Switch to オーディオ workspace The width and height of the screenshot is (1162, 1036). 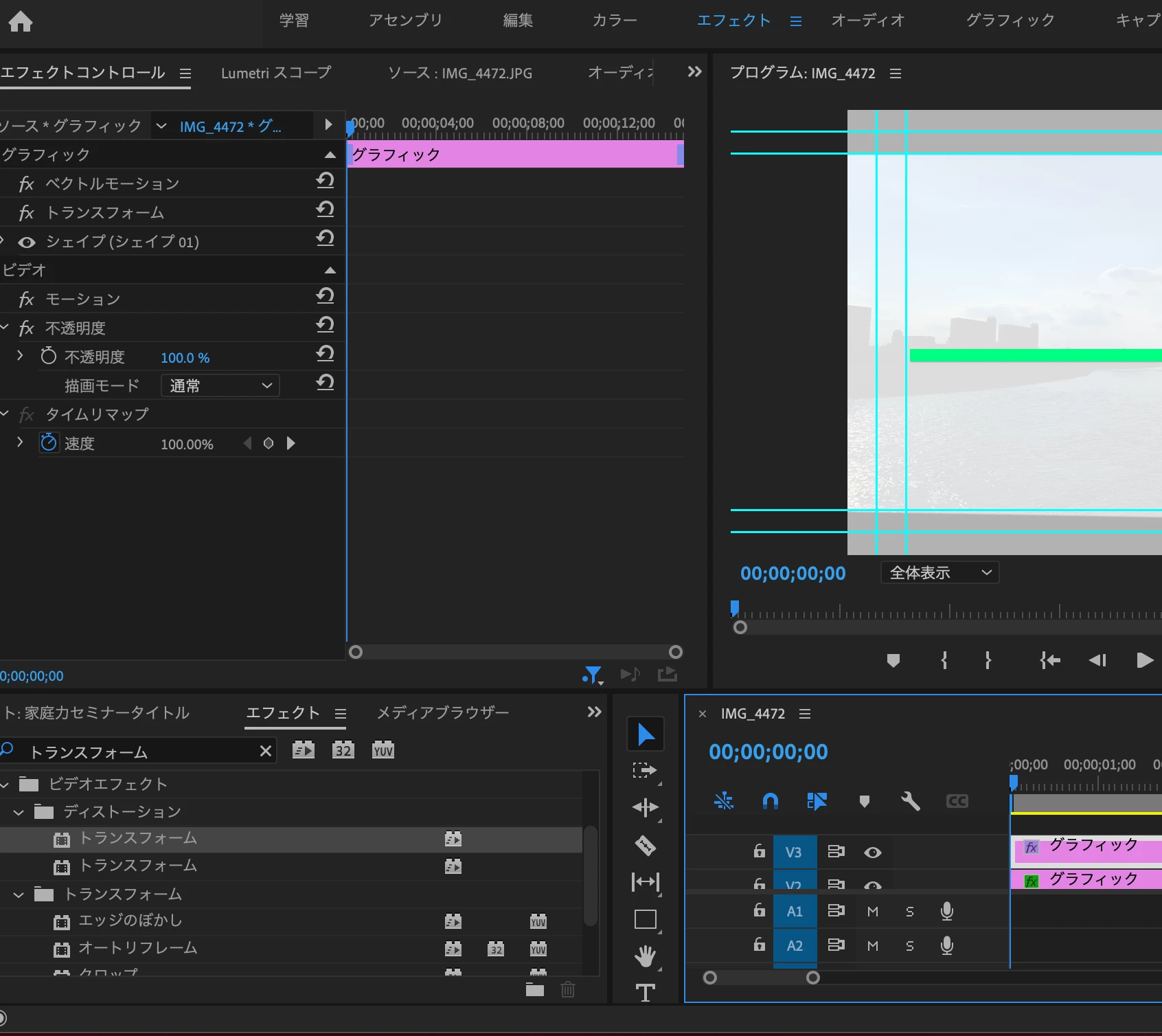pos(868,21)
